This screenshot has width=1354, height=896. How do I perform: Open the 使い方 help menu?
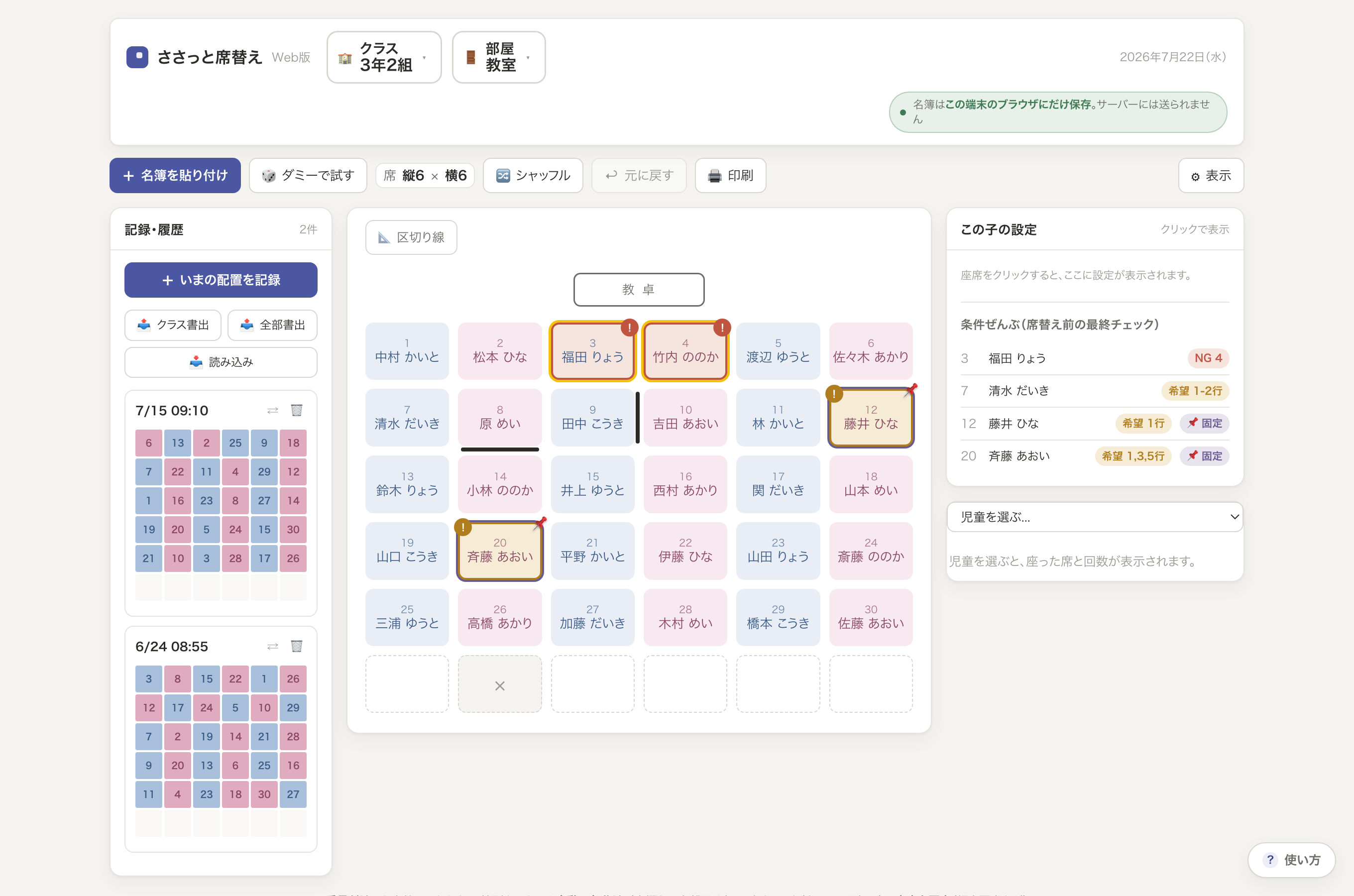coord(1292,860)
